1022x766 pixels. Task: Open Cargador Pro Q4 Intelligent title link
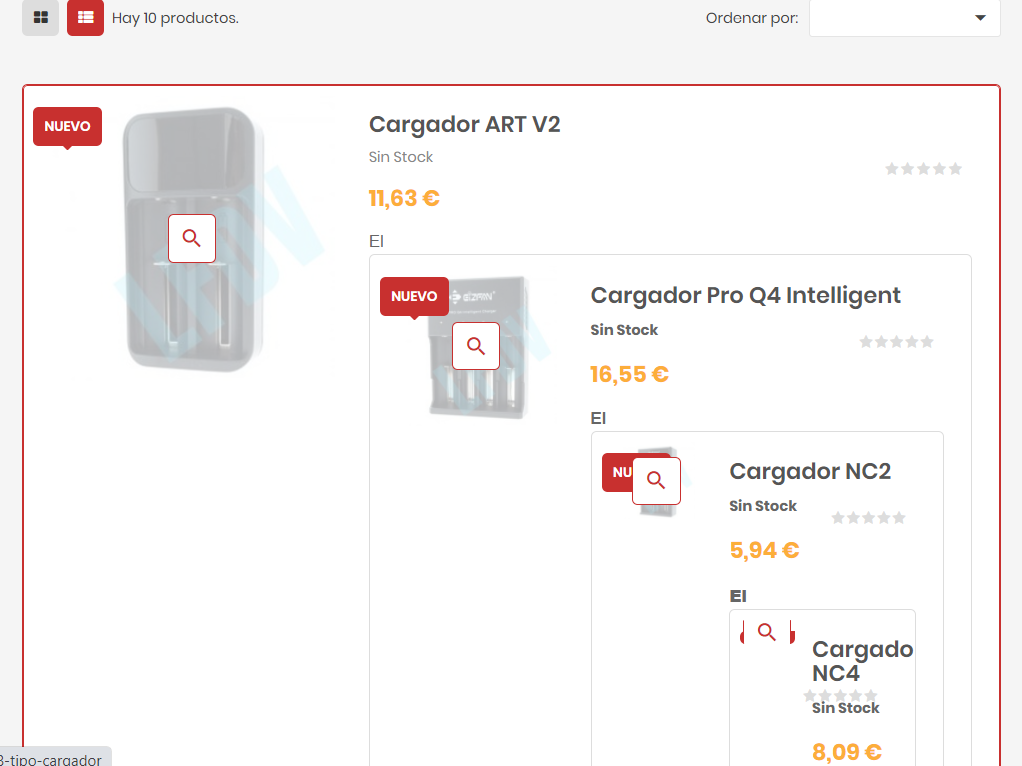point(746,295)
